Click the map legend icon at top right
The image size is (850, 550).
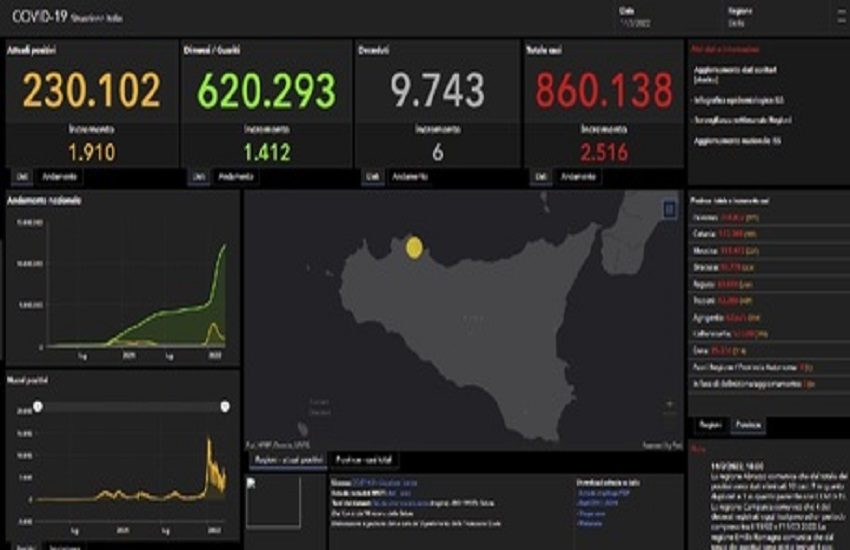[x=669, y=208]
